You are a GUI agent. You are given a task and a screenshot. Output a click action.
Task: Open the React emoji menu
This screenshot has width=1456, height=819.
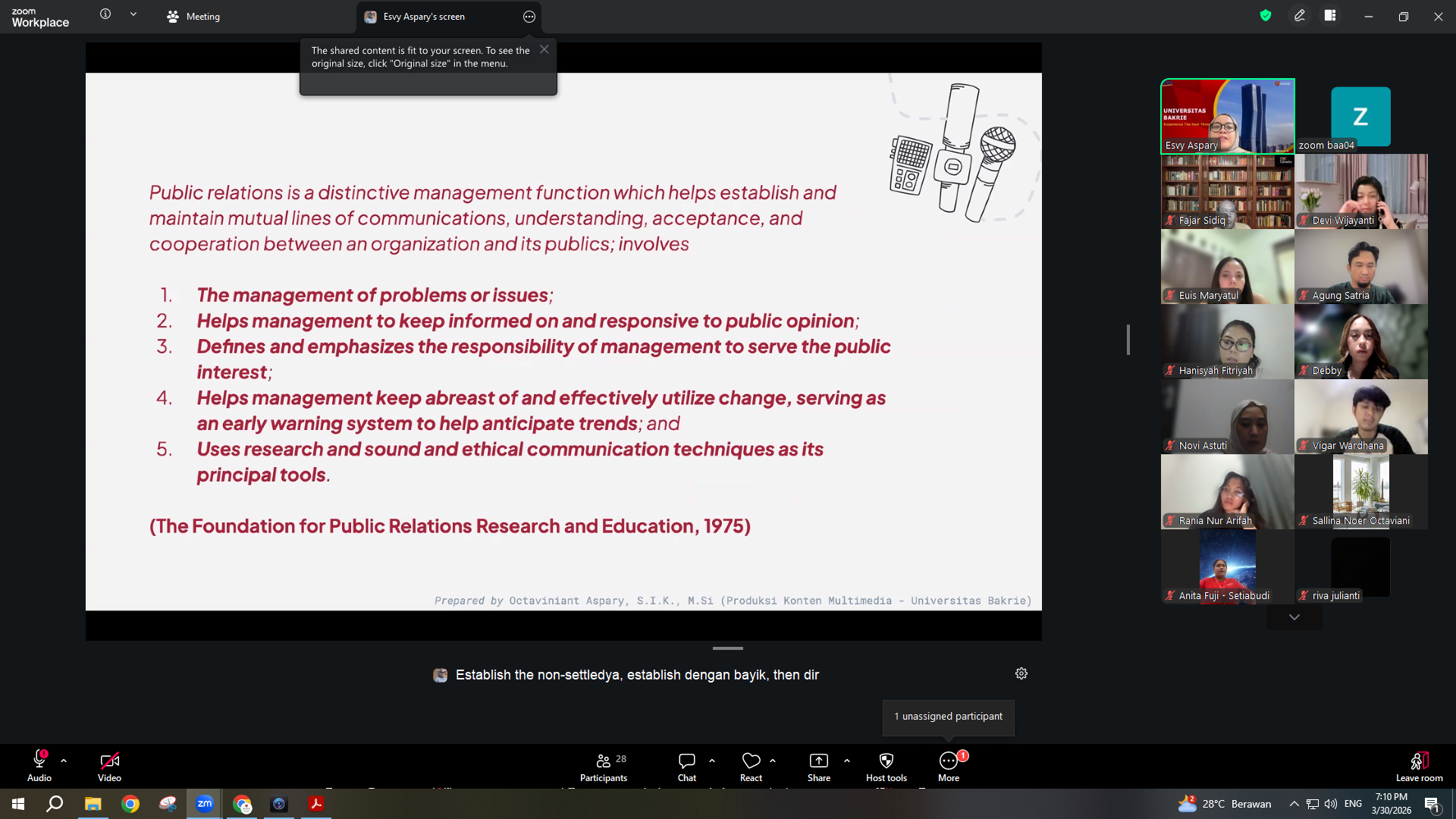click(751, 766)
